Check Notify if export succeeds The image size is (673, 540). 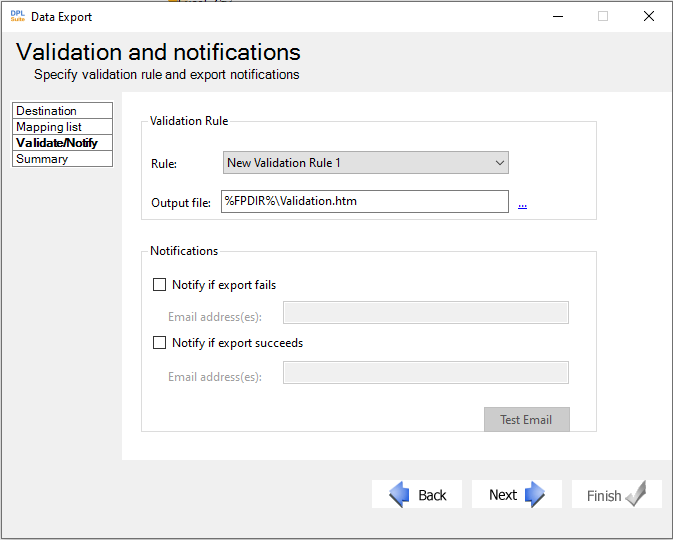(160, 343)
